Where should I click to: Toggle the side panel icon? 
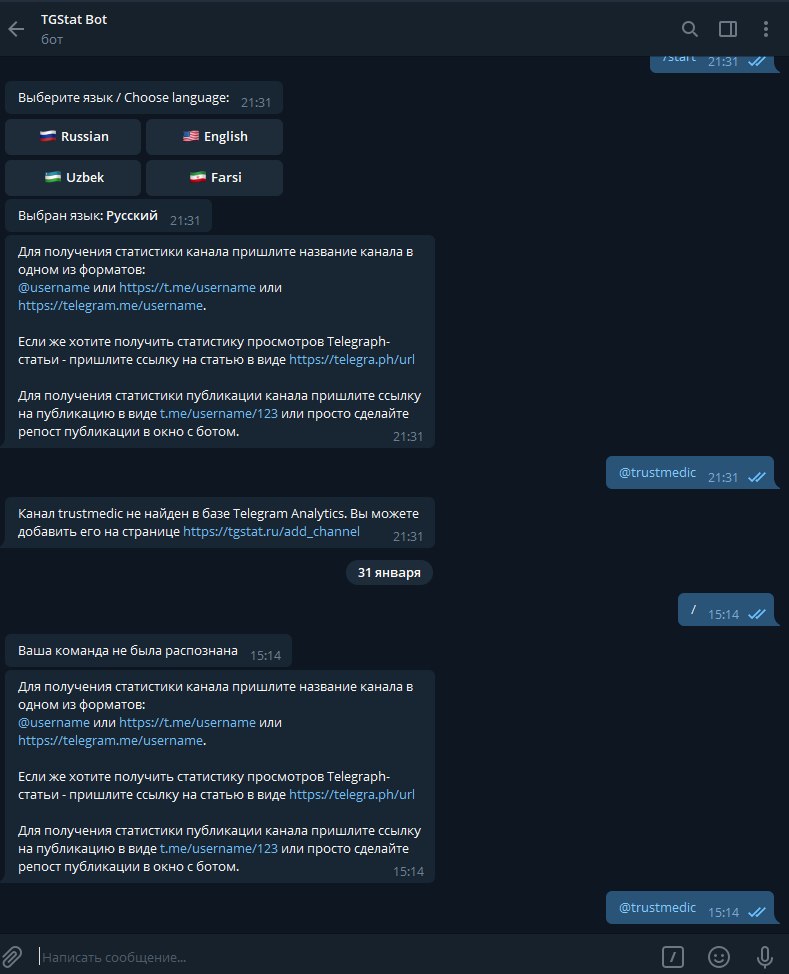[x=727, y=29]
